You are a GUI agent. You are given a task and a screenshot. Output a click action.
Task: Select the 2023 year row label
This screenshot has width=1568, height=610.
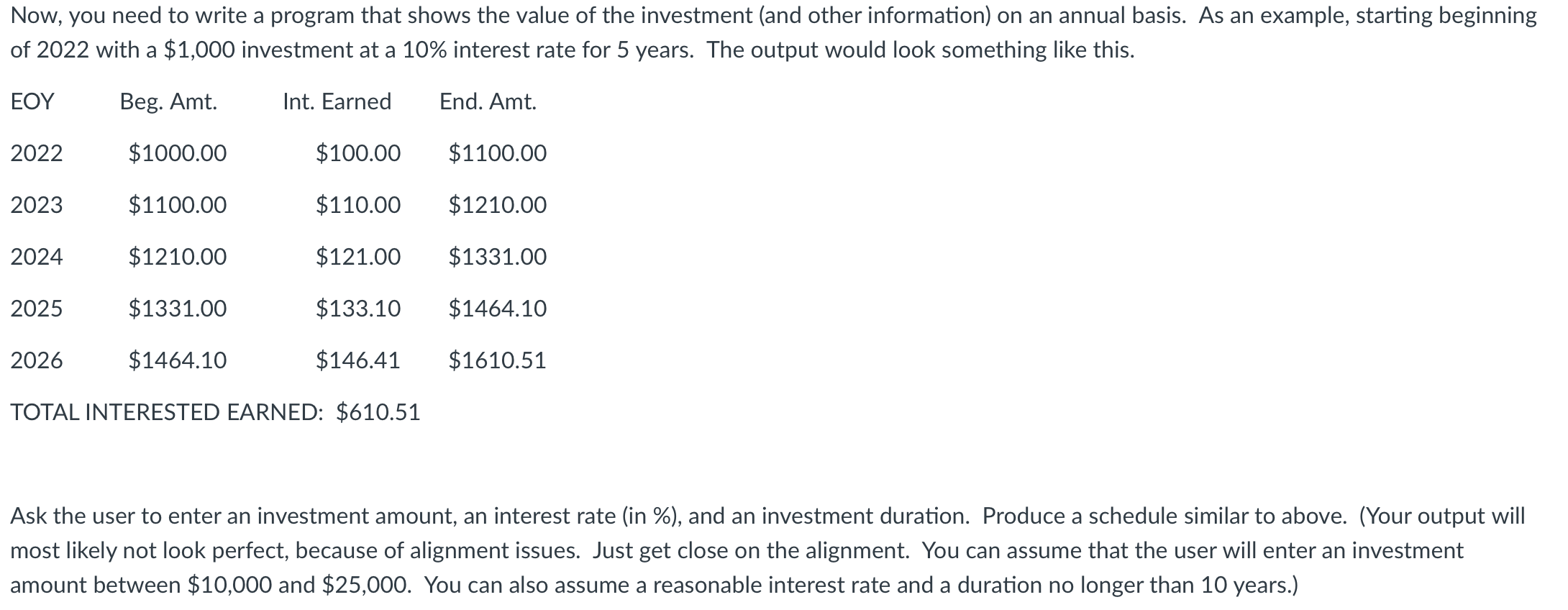tap(37, 205)
